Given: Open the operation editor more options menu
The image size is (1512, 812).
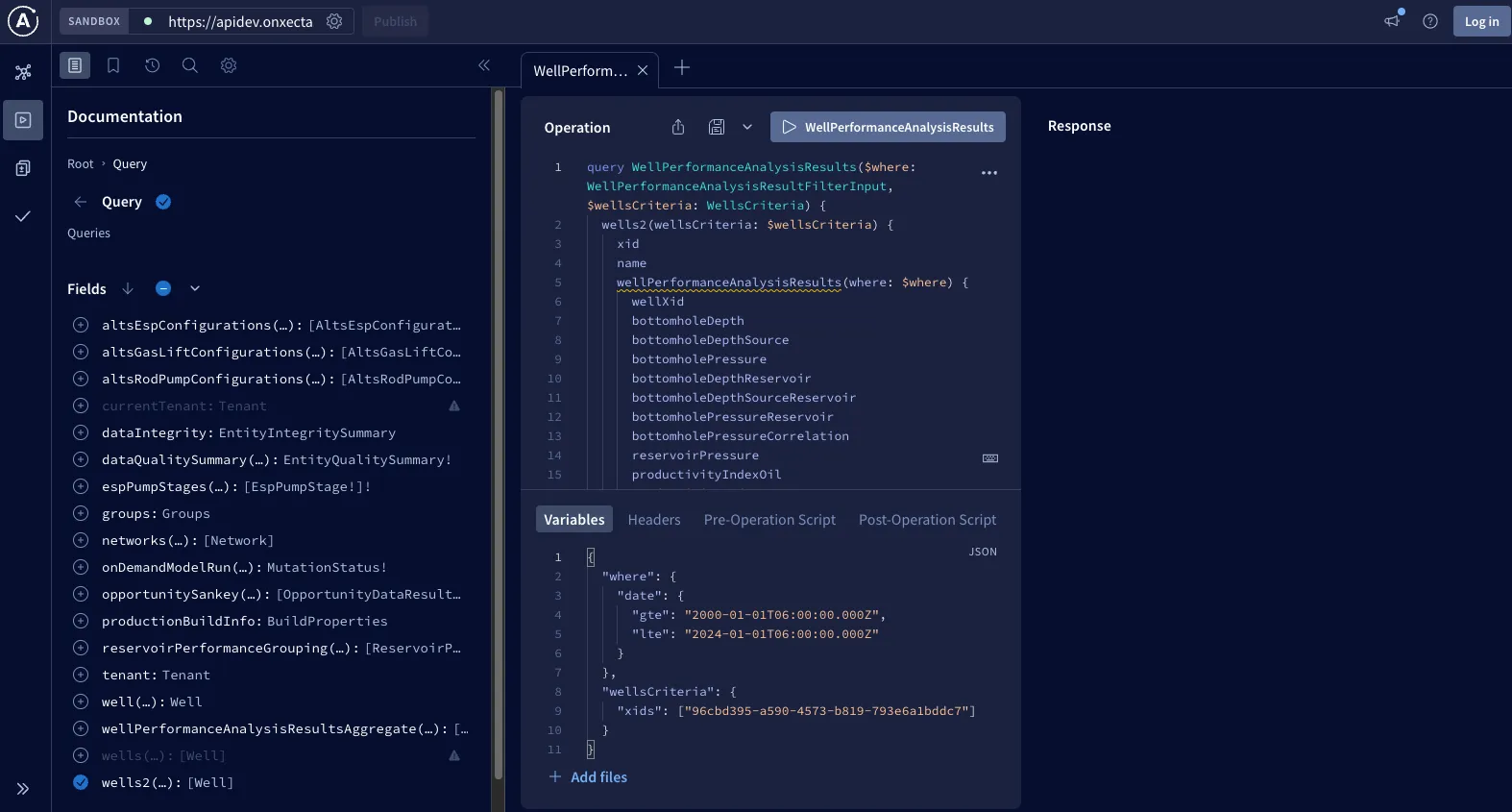Looking at the screenshot, I should [x=989, y=173].
